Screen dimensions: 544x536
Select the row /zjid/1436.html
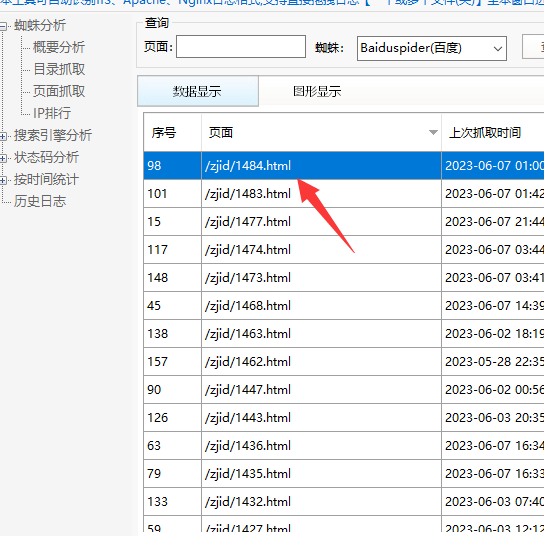click(344, 446)
